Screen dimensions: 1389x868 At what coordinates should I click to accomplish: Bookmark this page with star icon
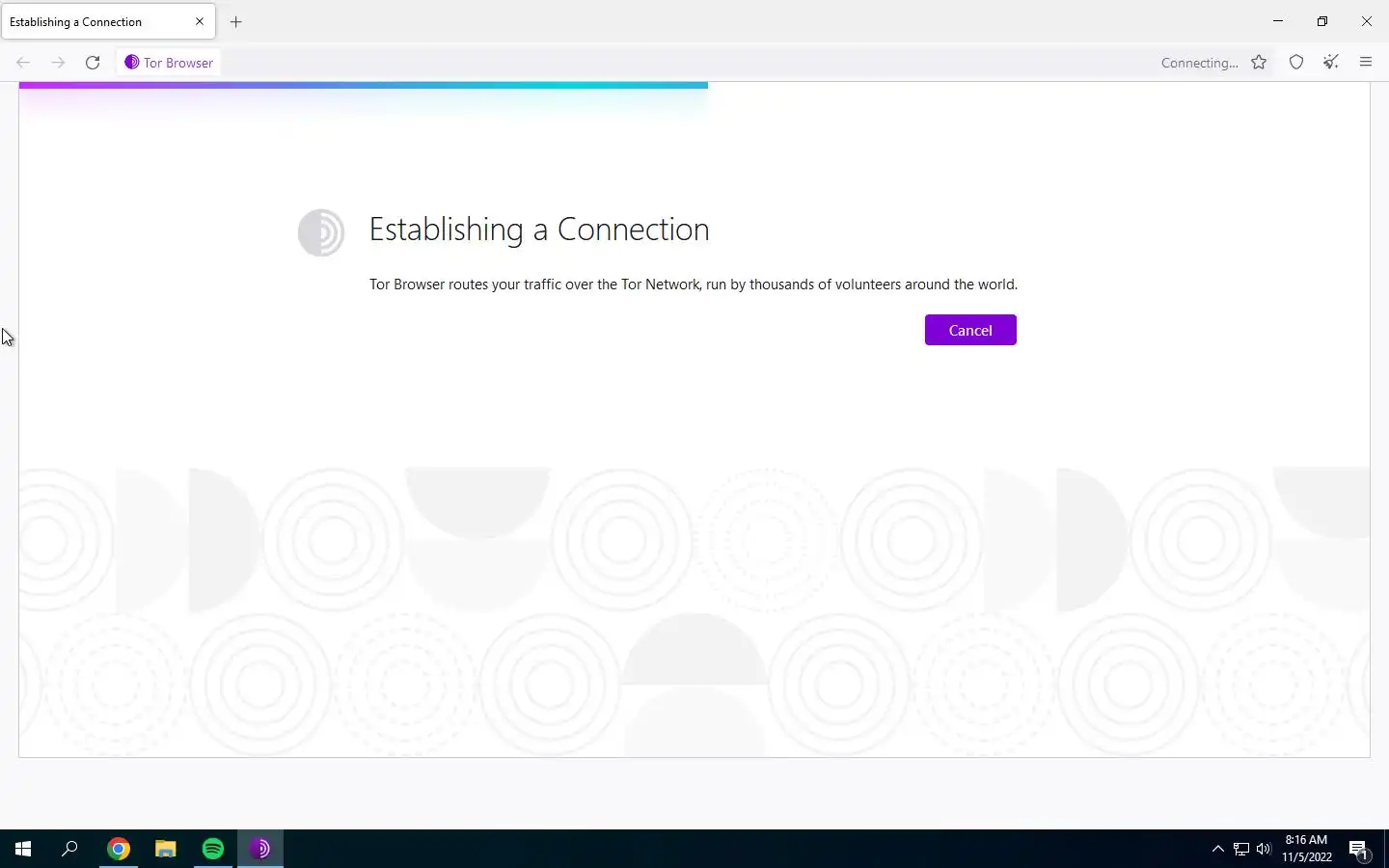[x=1259, y=63]
